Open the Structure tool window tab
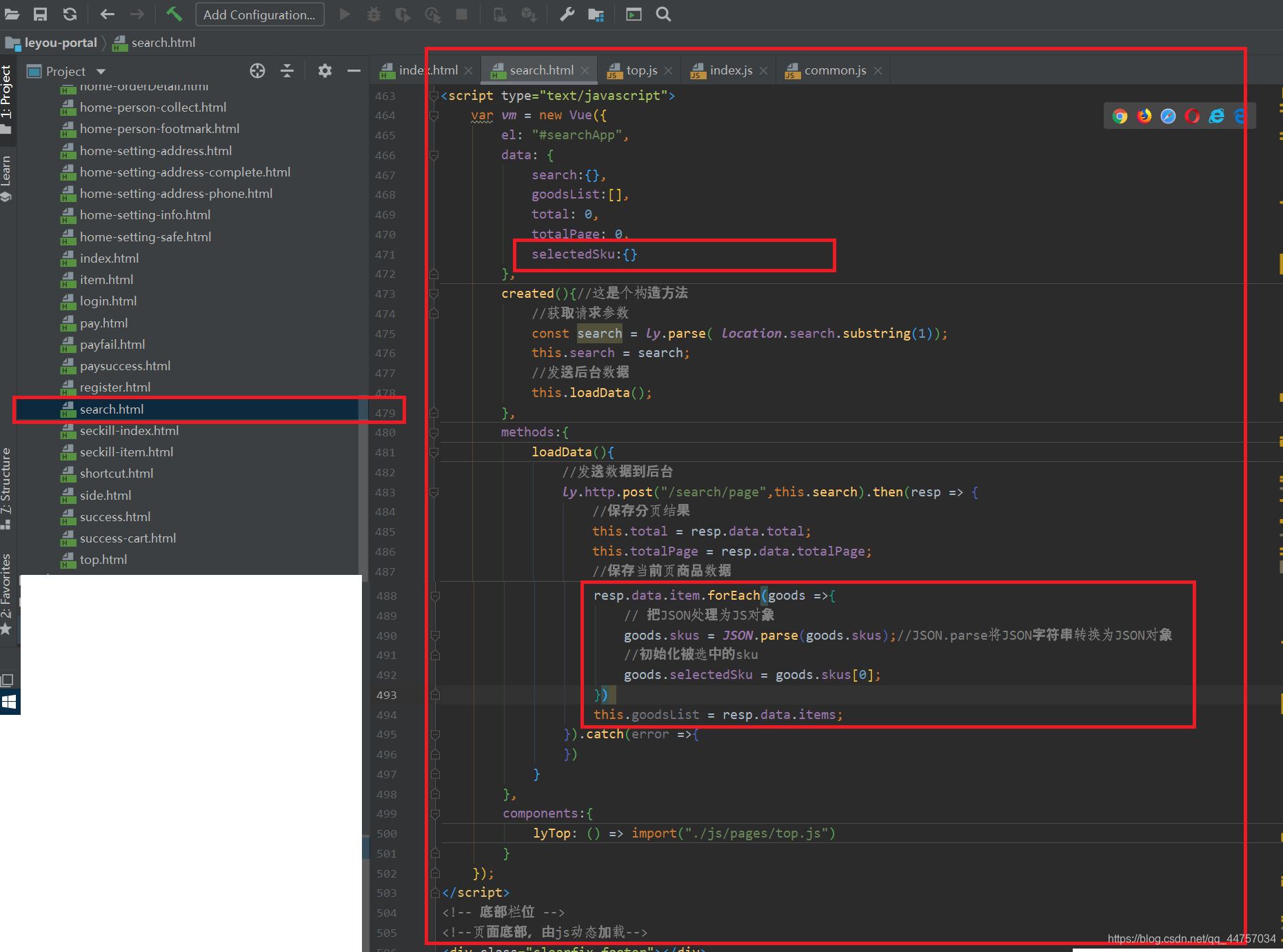The image size is (1283, 952). tap(7, 488)
